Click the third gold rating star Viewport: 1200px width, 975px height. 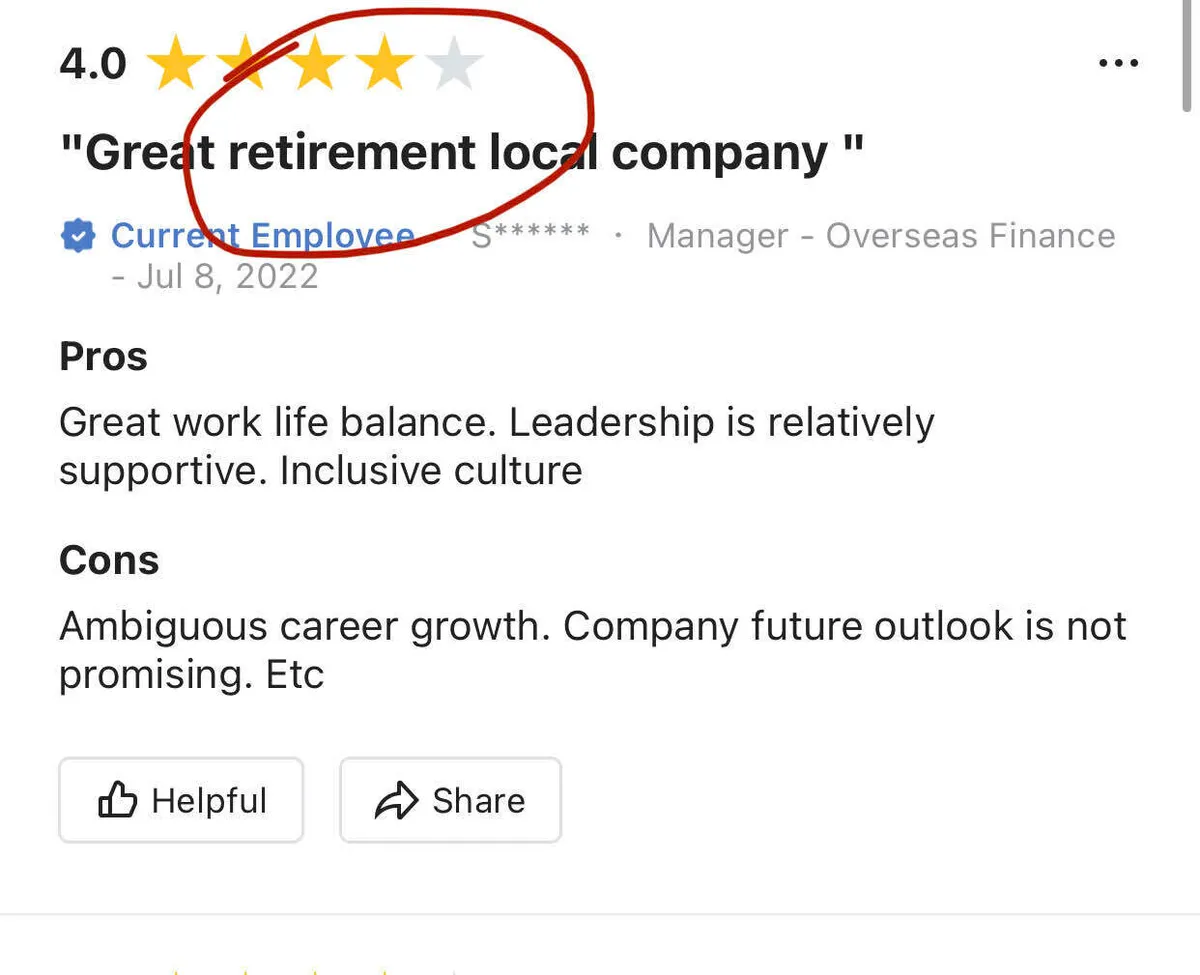(x=316, y=65)
